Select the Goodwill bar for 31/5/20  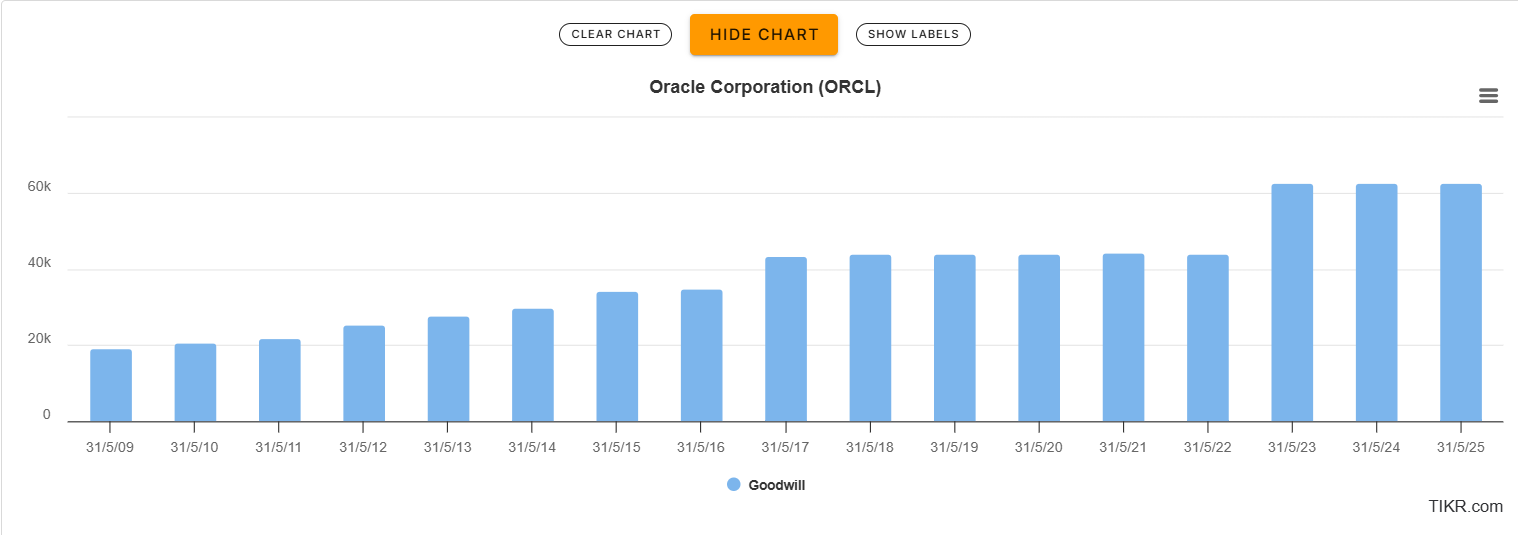pyautogui.click(x=1039, y=338)
